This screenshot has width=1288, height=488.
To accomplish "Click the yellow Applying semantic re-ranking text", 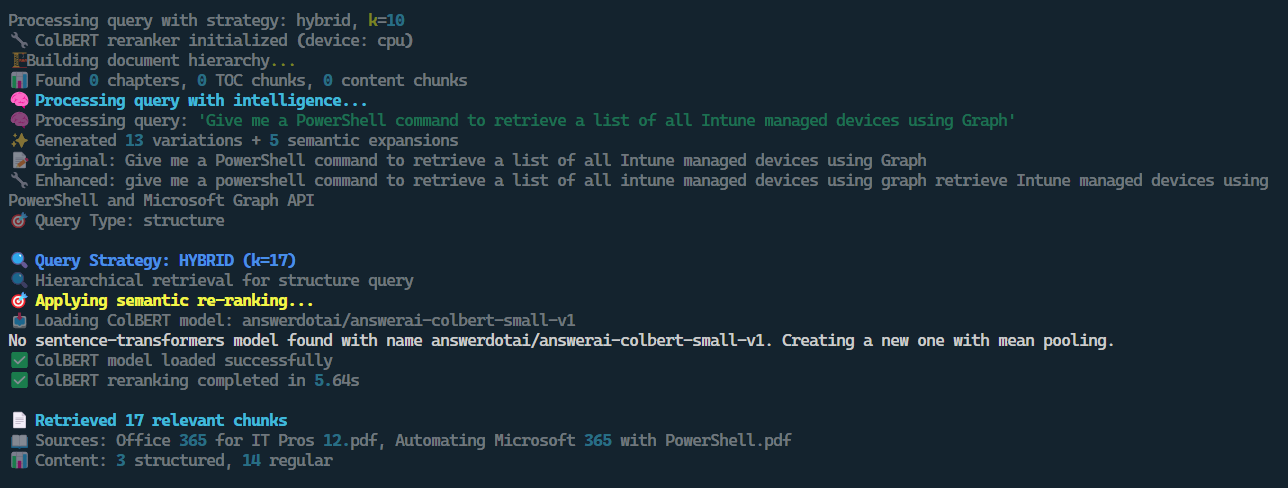I will pos(174,300).
